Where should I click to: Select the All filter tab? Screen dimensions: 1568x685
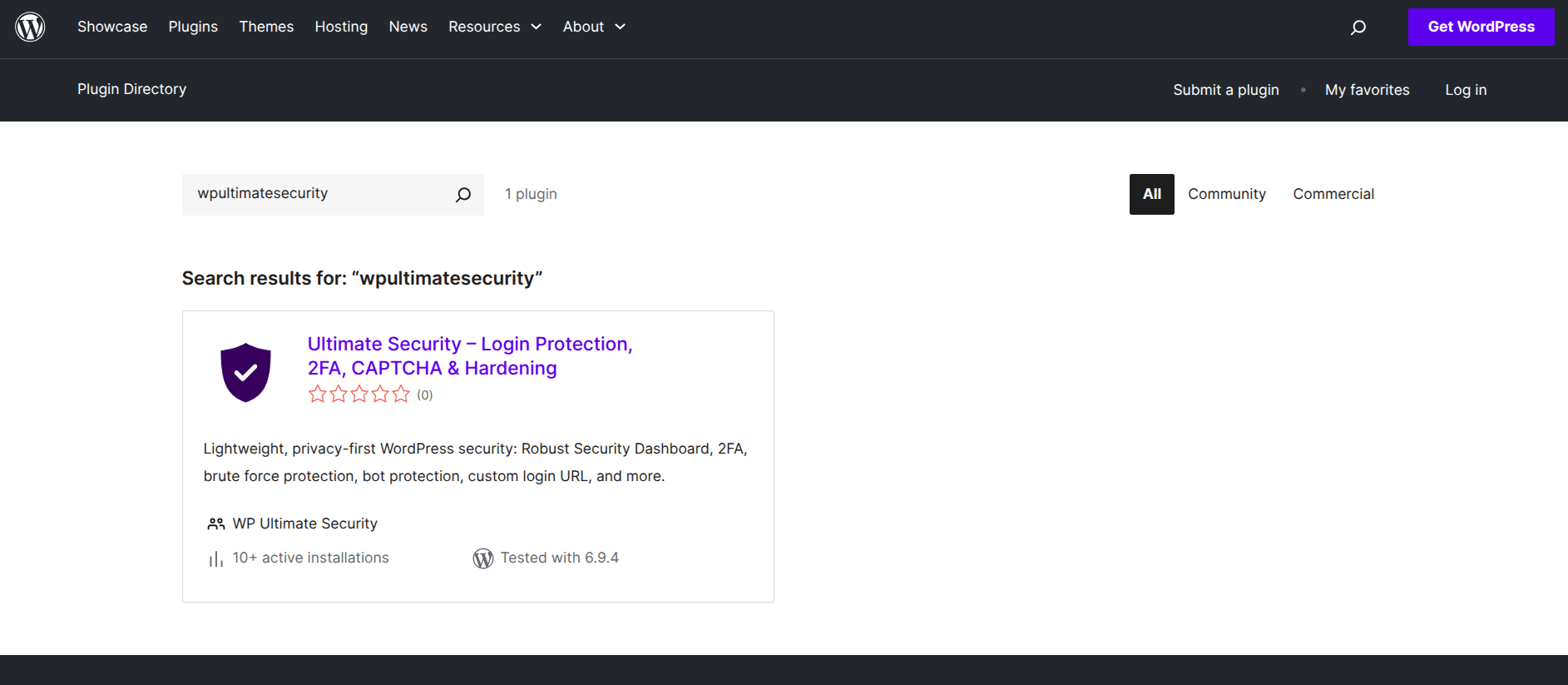(x=1152, y=194)
